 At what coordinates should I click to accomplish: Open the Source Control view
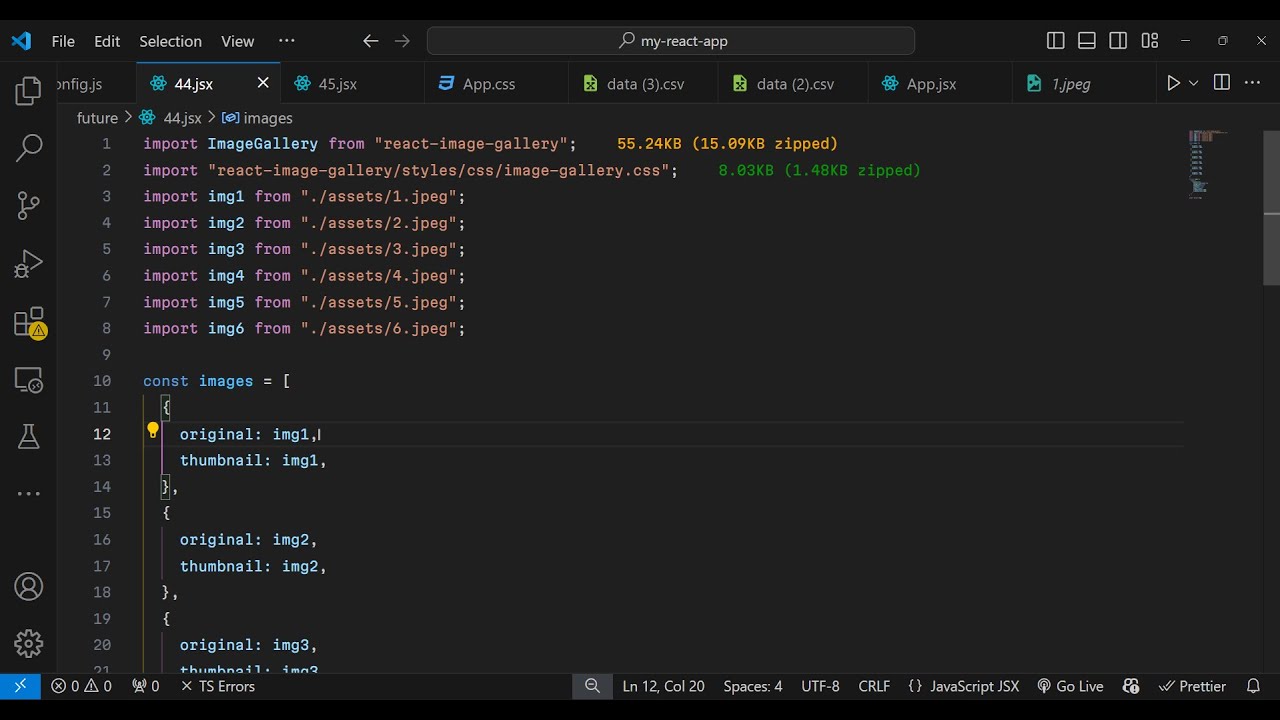click(29, 206)
